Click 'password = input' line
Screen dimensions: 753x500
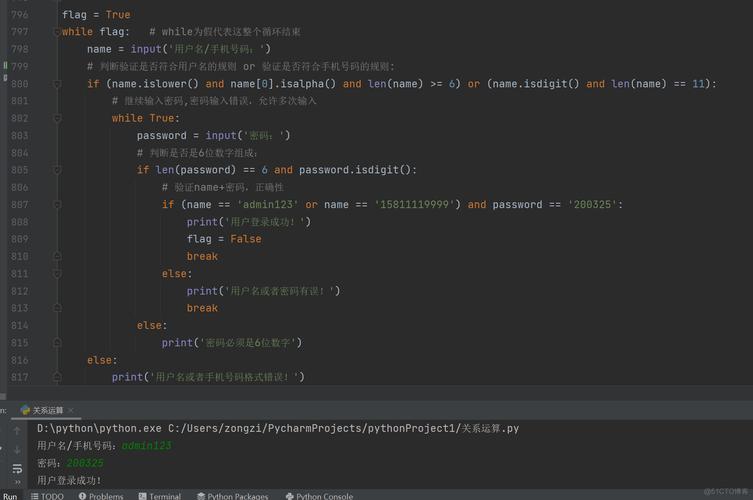[x=213, y=135]
